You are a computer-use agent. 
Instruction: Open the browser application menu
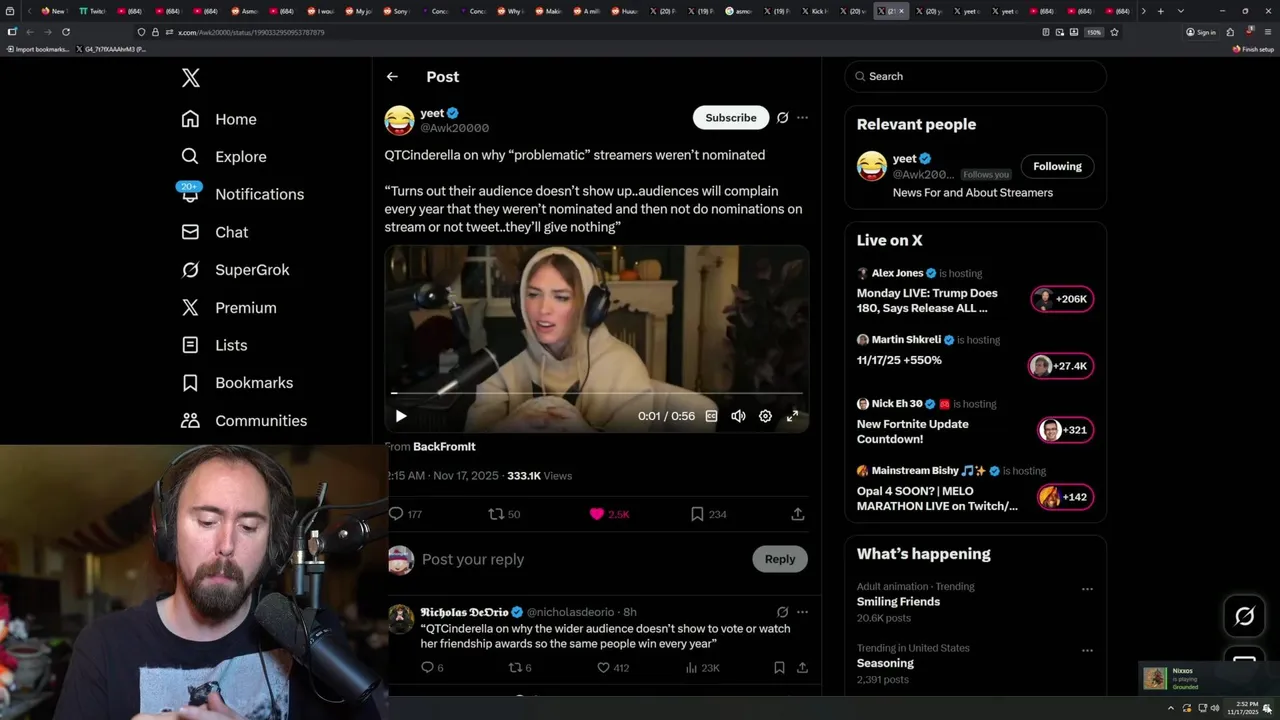coord(1268,32)
